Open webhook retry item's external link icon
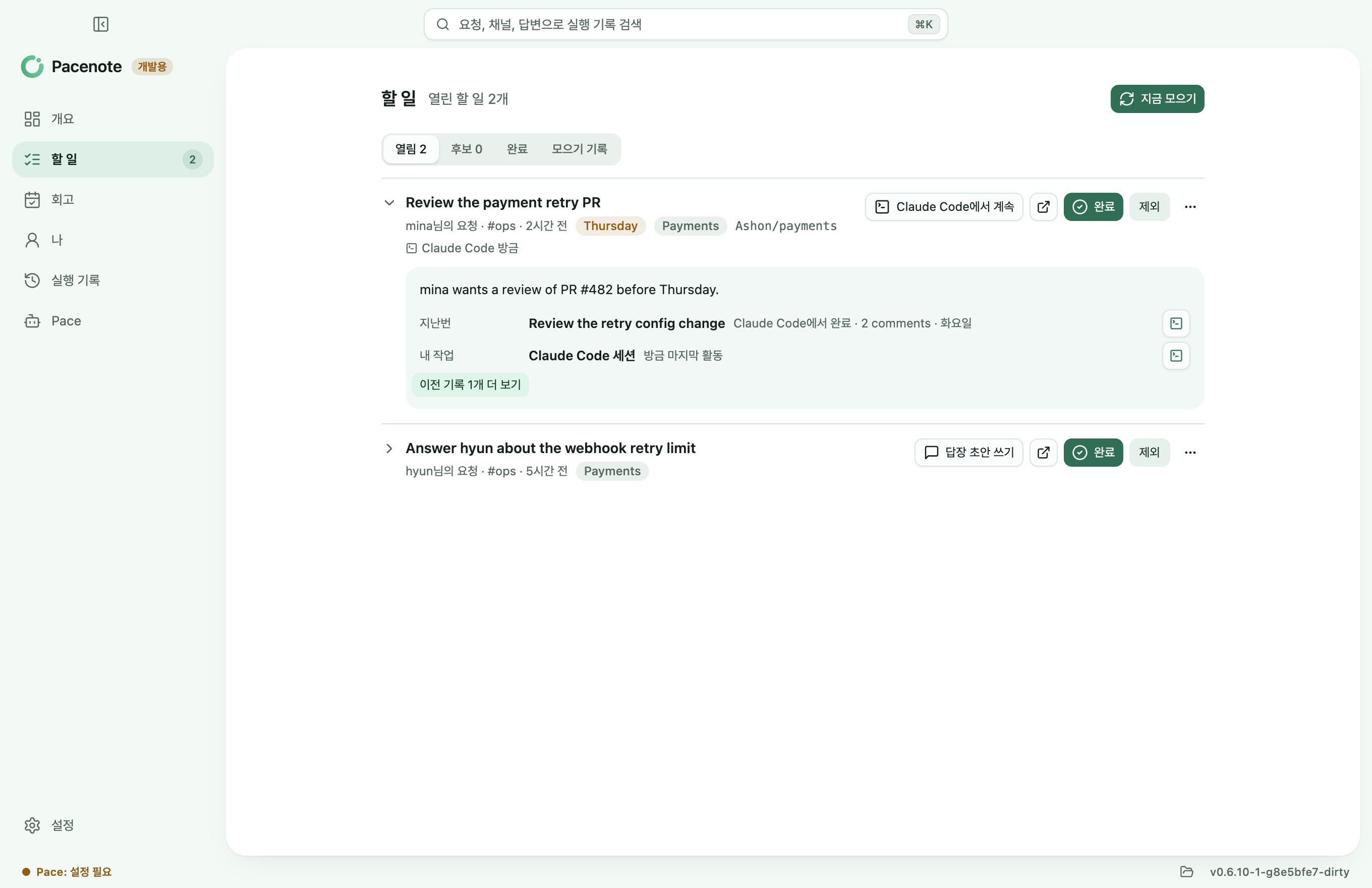The height and width of the screenshot is (888, 1372). [x=1044, y=453]
